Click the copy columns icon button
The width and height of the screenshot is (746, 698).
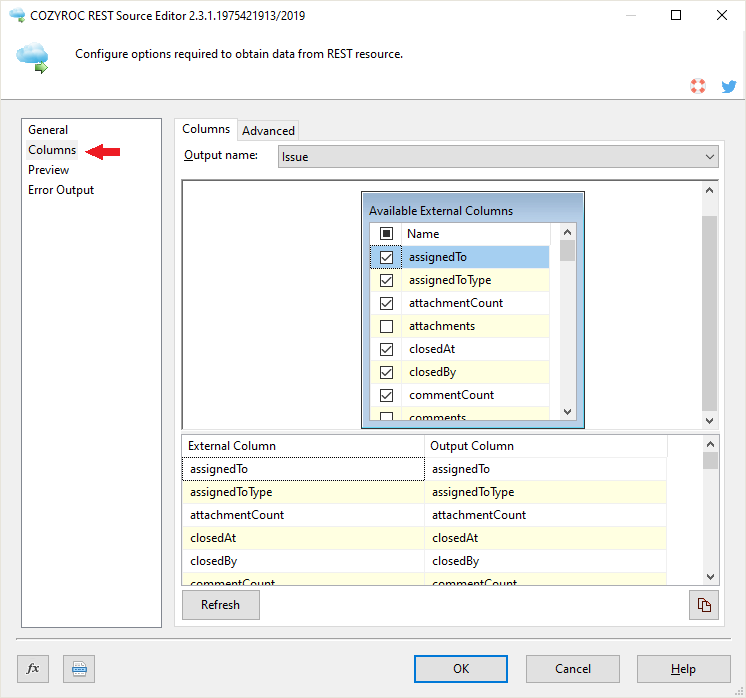point(704,605)
